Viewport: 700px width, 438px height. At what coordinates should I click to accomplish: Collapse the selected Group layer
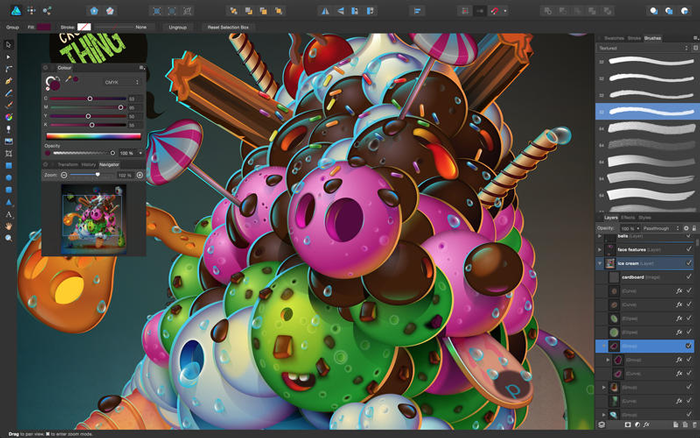point(604,346)
